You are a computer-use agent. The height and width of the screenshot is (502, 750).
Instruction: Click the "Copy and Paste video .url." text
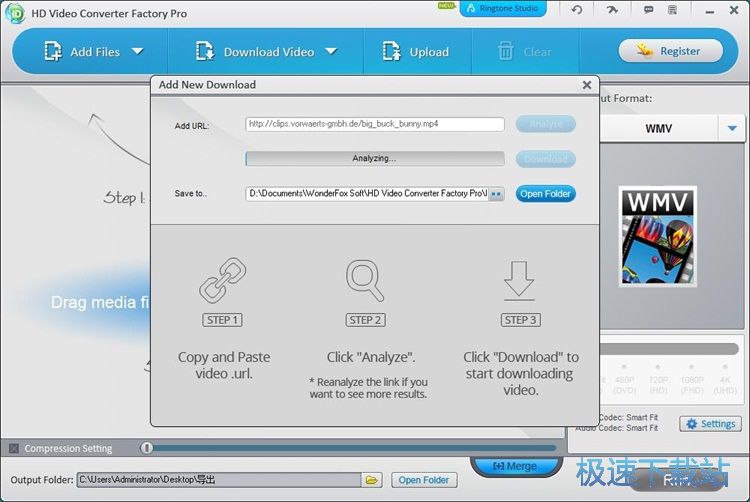pos(224,365)
